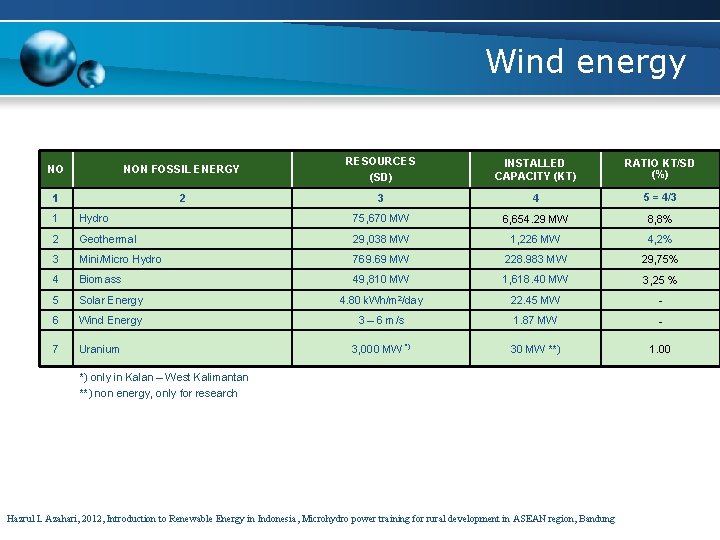Select the "NON FOSSIL ENERGY" column header

coord(182,169)
